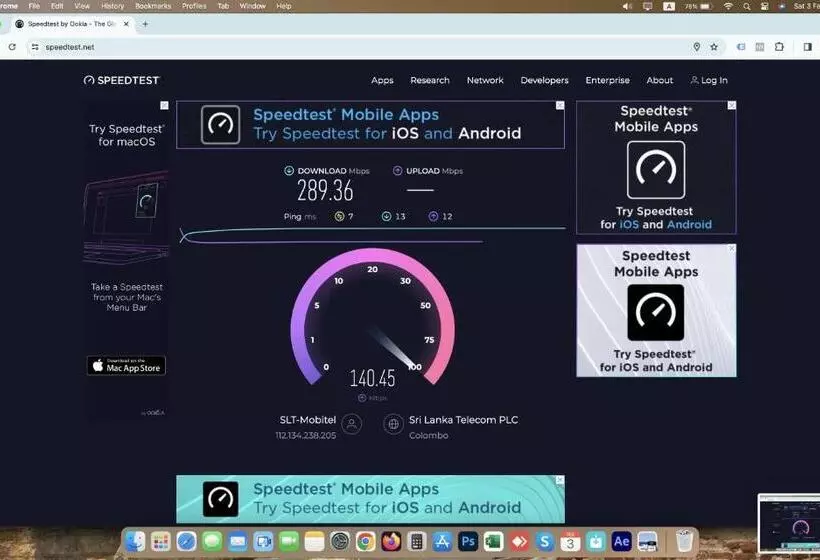Go to the Apps page in navigation
The height and width of the screenshot is (560, 820).
pyautogui.click(x=382, y=80)
